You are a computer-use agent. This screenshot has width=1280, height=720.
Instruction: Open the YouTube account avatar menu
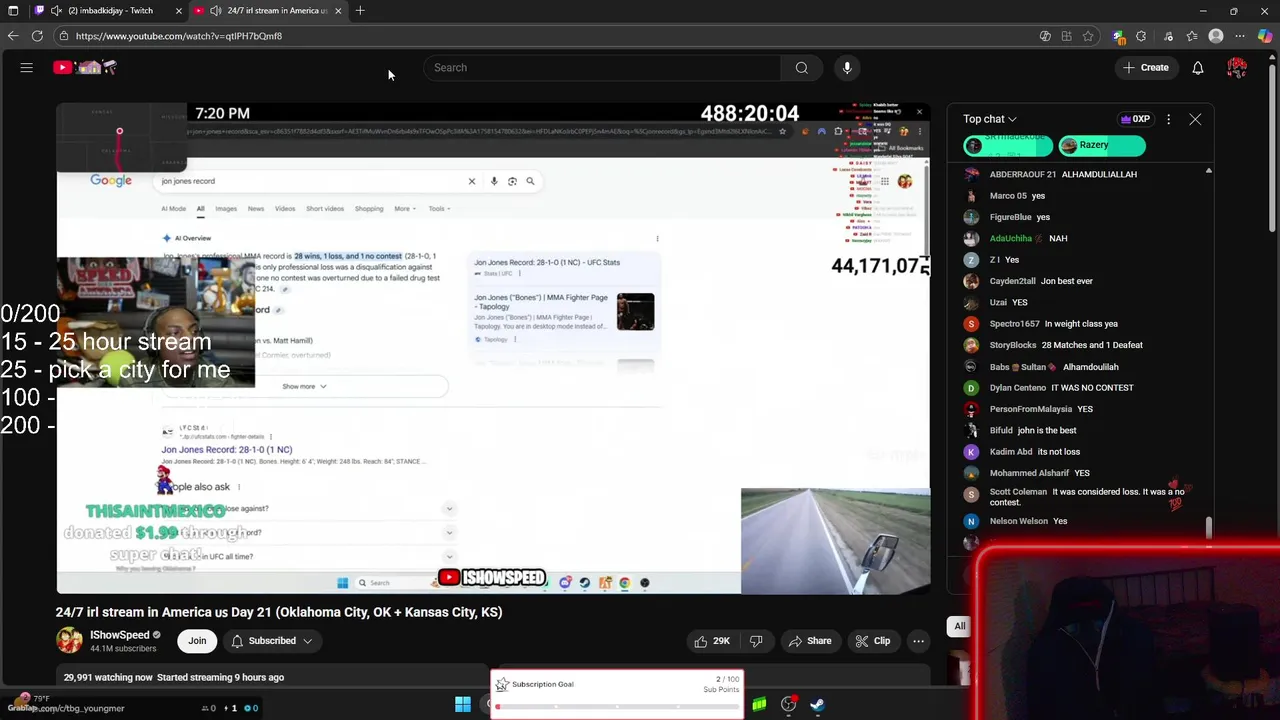[x=1237, y=68]
